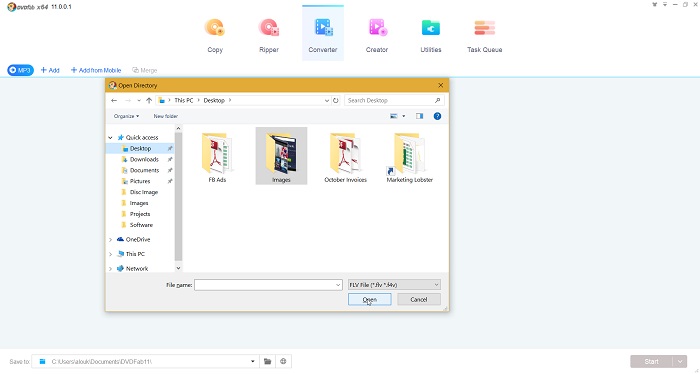The height and width of the screenshot is (374, 700).
Task: Click This PC in the address path
Action: [183, 100]
